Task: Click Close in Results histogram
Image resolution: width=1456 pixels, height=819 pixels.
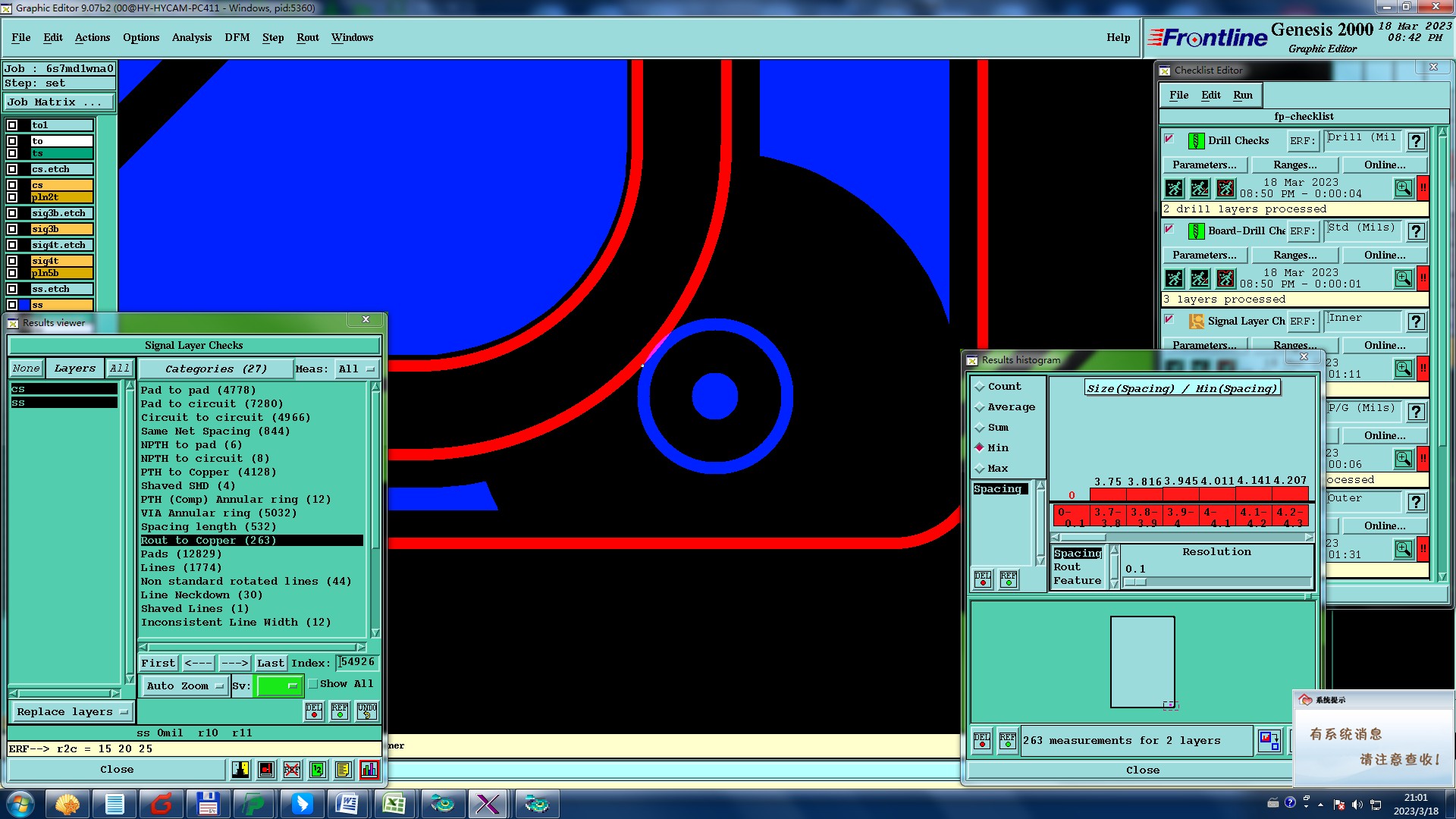Action: coord(1142,770)
